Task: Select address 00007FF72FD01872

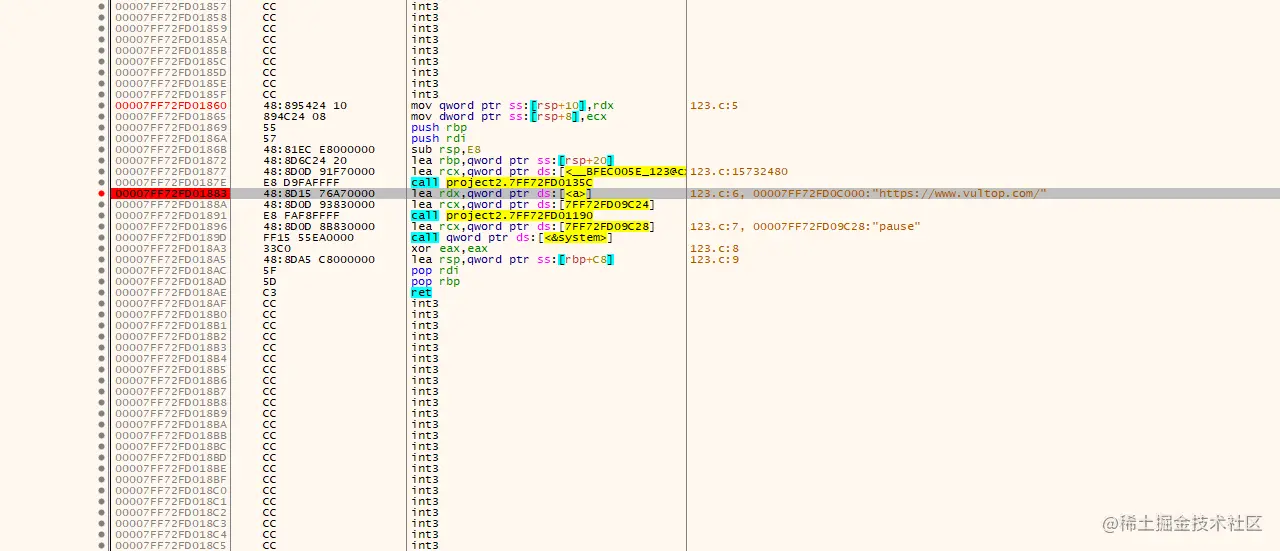Action: click(x=171, y=160)
